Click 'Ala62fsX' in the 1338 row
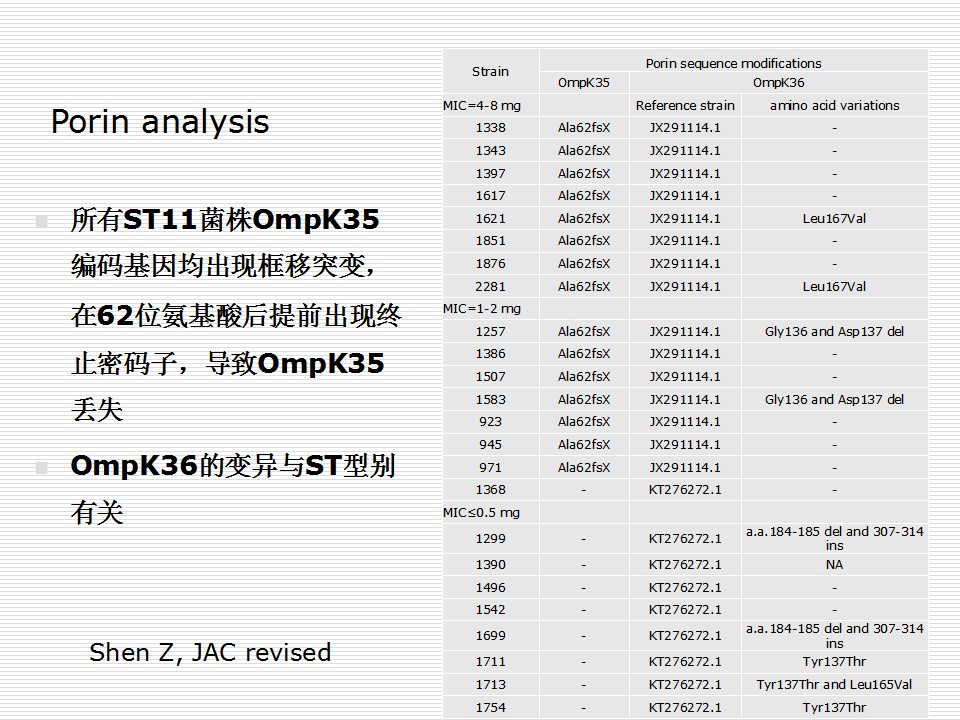Image resolution: width=960 pixels, height=720 pixels. (583, 128)
